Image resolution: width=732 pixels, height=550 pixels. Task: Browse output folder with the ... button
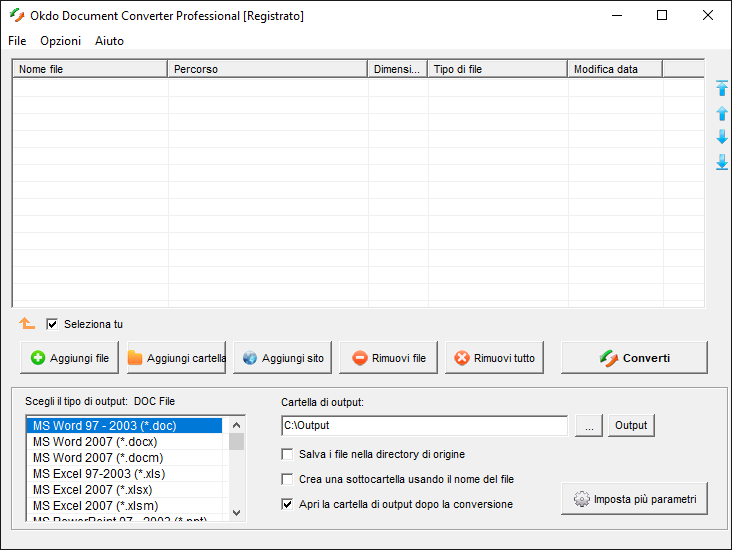pyautogui.click(x=589, y=425)
